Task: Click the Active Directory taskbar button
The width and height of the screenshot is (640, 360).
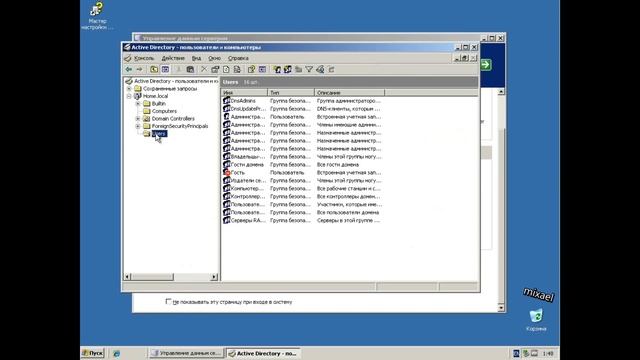Action: tap(263, 353)
